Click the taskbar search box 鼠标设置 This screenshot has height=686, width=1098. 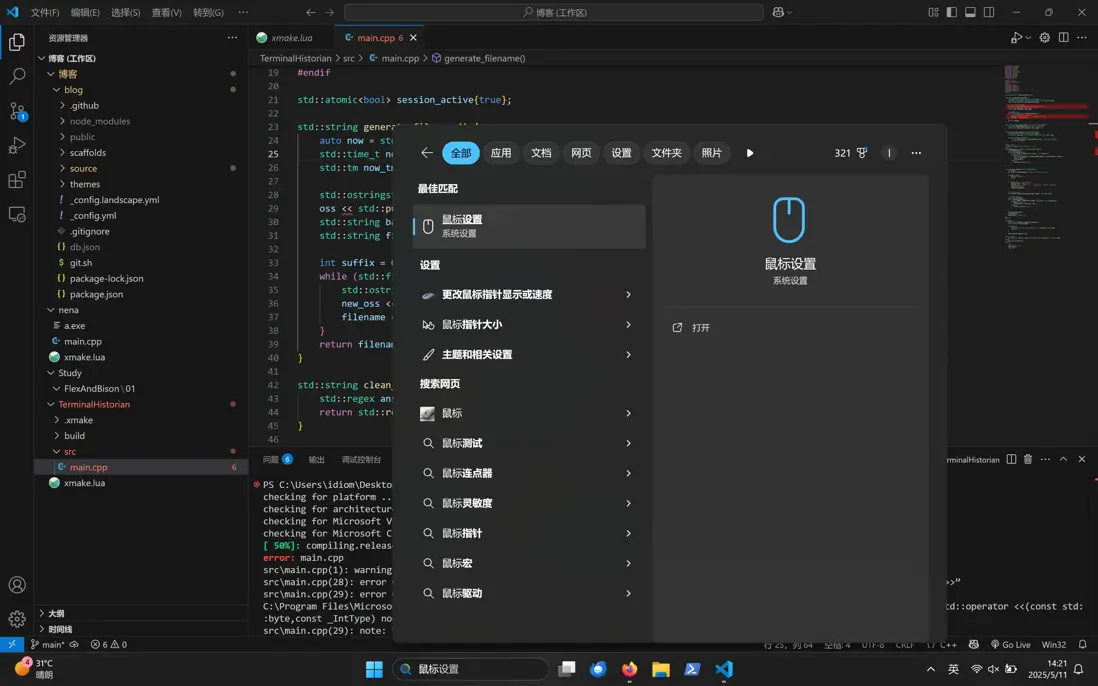[x=469, y=669]
